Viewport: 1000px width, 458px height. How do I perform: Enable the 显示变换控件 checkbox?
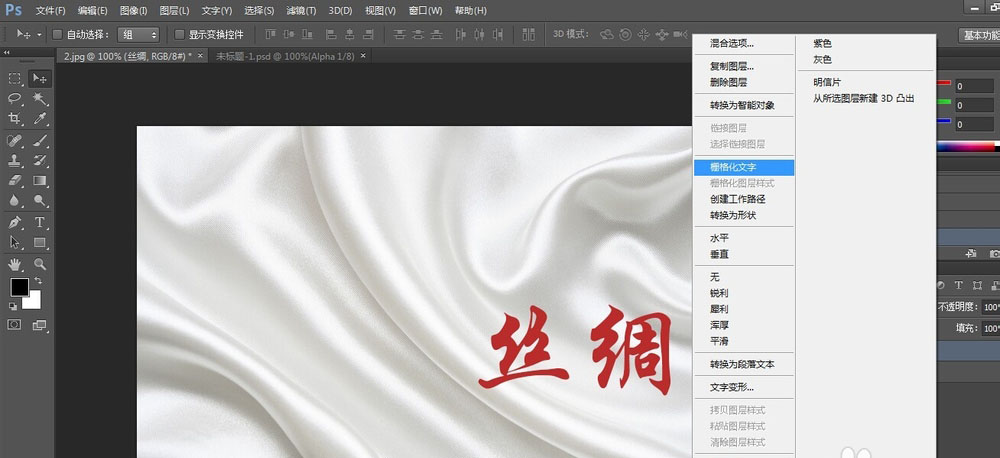tap(179, 34)
